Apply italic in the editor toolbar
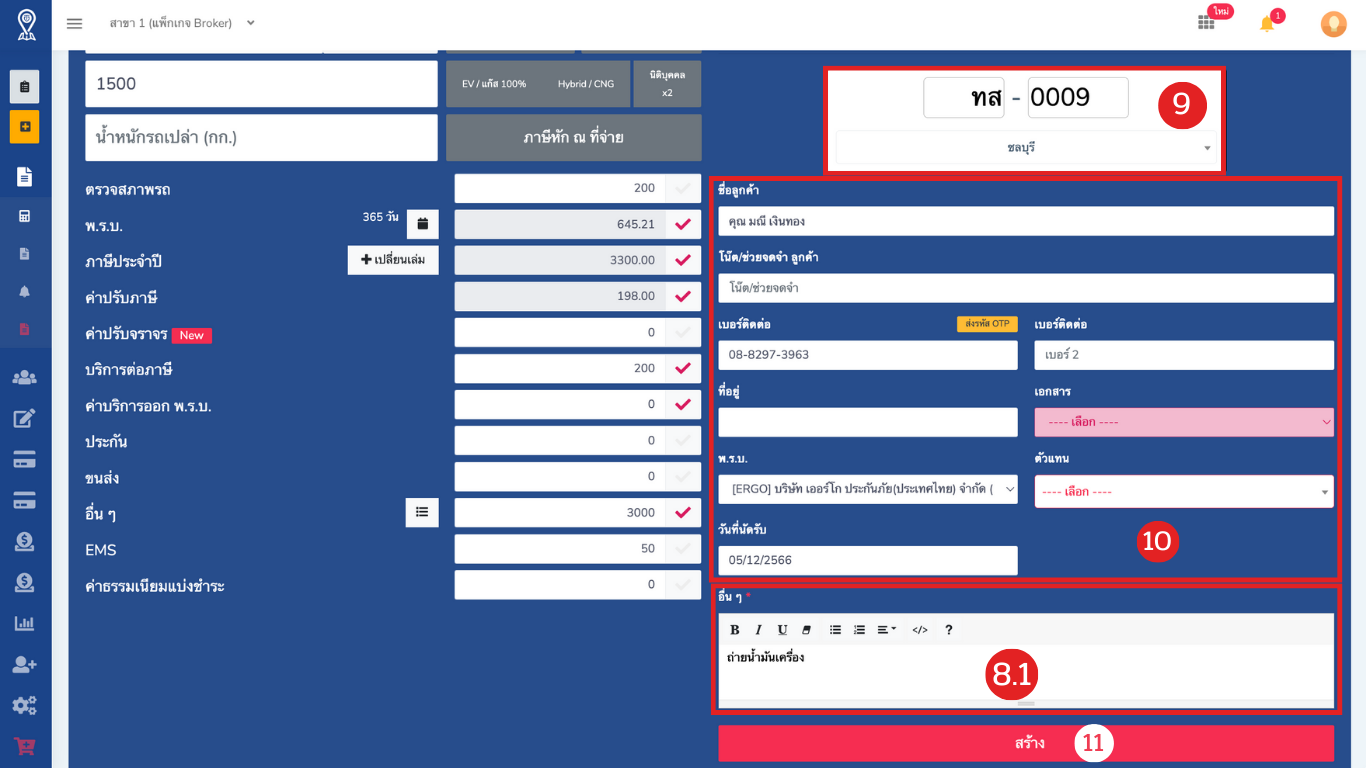This screenshot has width=1366, height=768. 758,630
